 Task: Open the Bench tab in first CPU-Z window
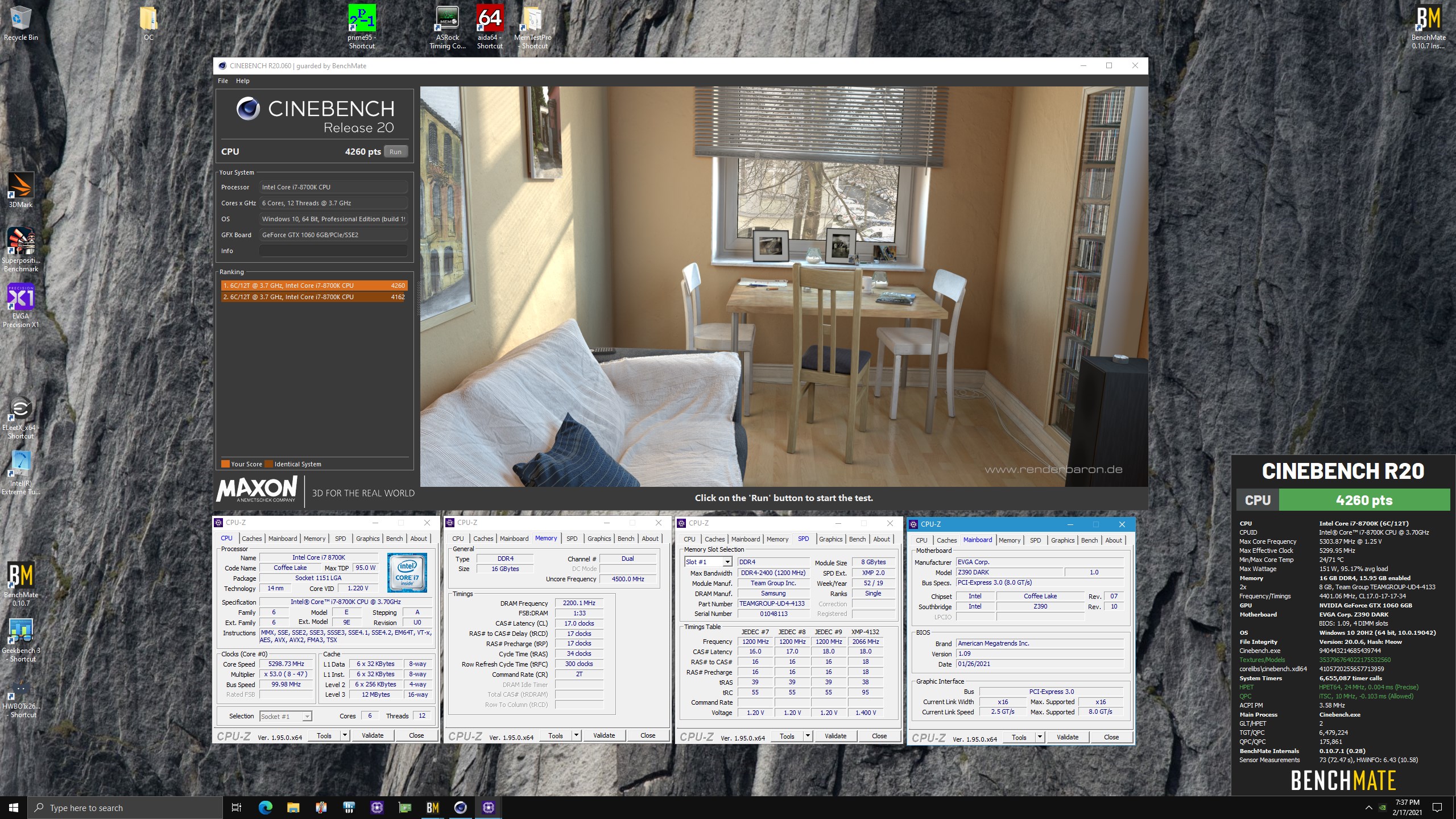click(394, 539)
